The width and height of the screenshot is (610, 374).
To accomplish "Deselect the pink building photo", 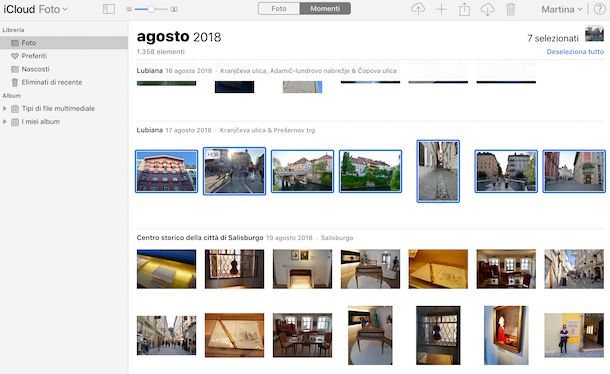I will click(x=167, y=171).
